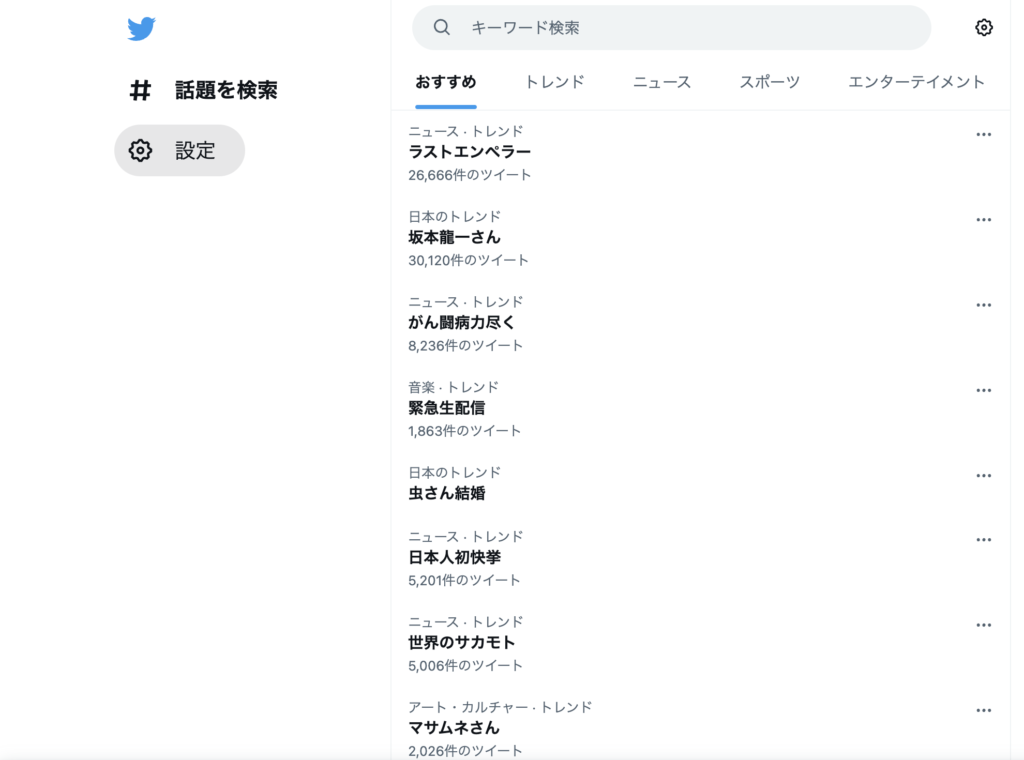Viewport: 1024px width, 760px height.
Task: Open settings via the top-right gear icon
Action: 984,28
